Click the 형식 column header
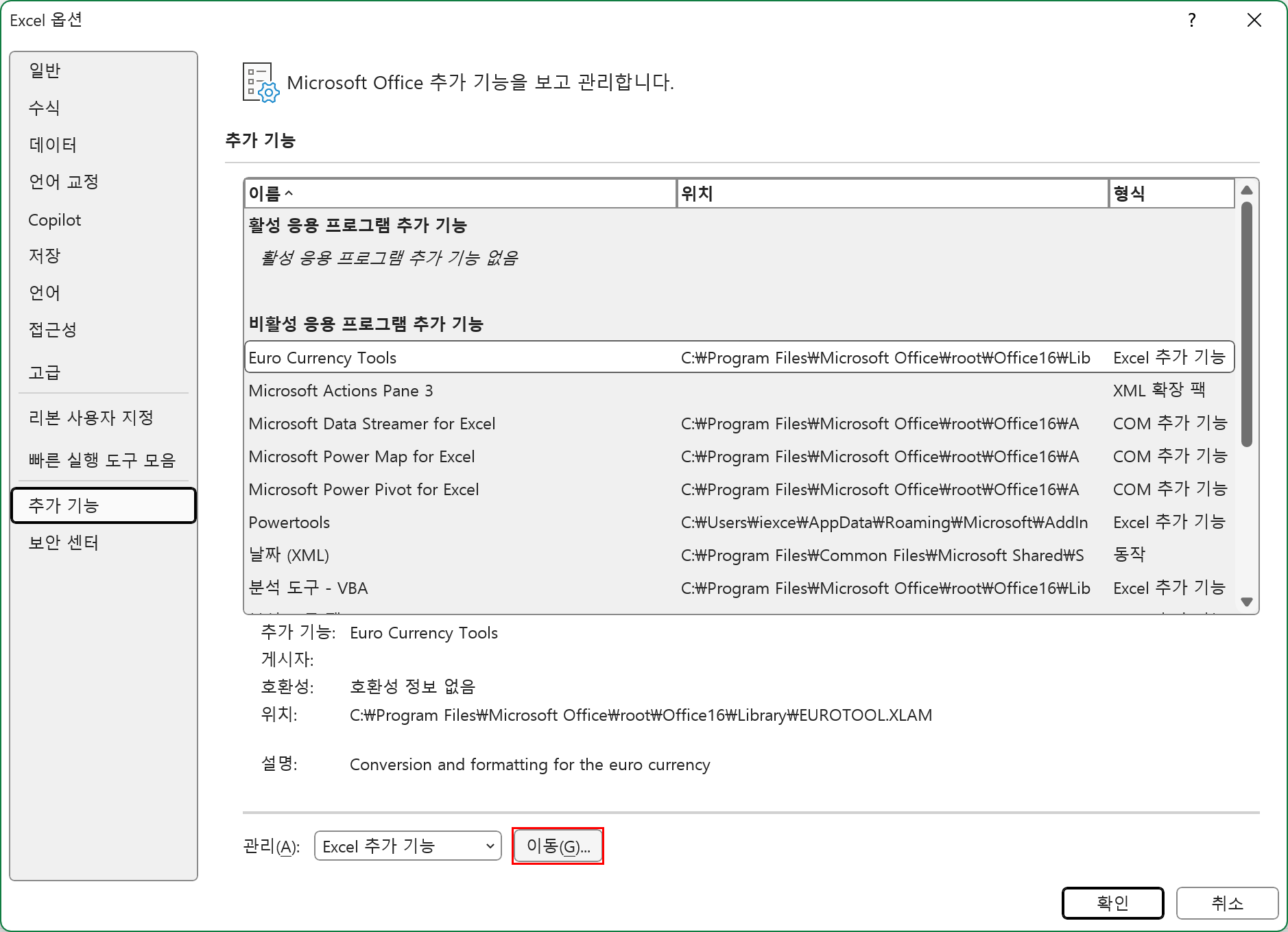The width and height of the screenshot is (1288, 932). [x=1171, y=193]
